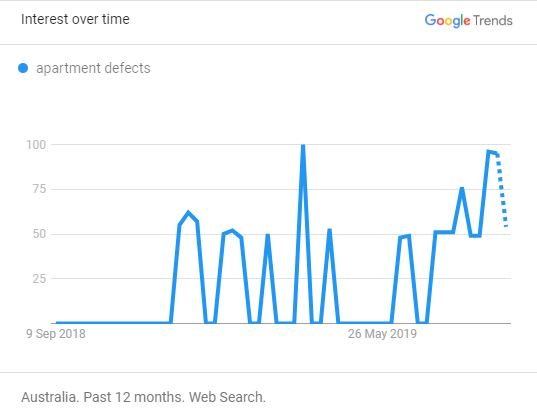This screenshot has width=537, height=410.
Task: Click the 9 Sep 2018 axis label
Action: (56, 334)
